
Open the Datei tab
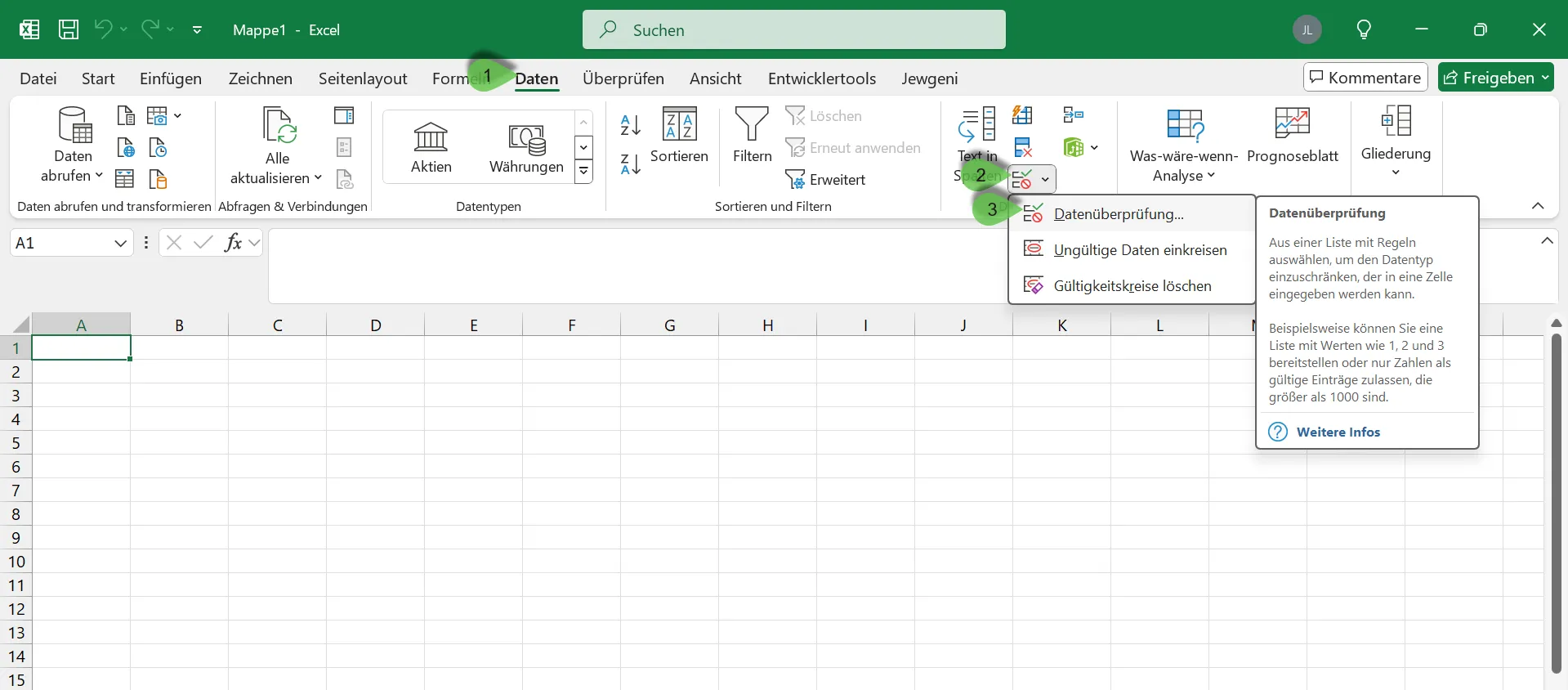[38, 78]
